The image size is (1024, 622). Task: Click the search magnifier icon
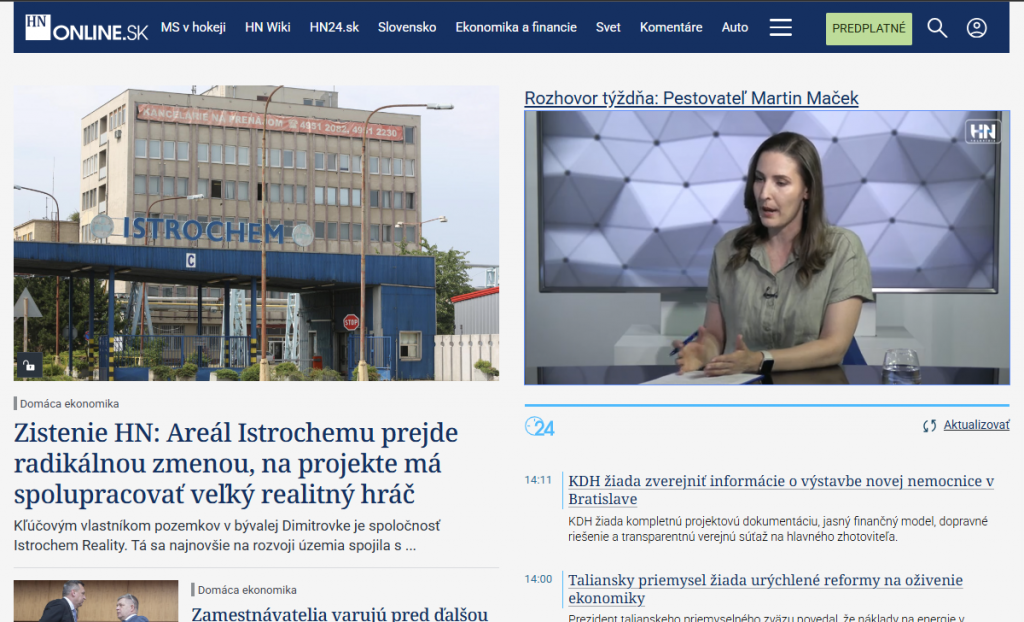pos(937,27)
